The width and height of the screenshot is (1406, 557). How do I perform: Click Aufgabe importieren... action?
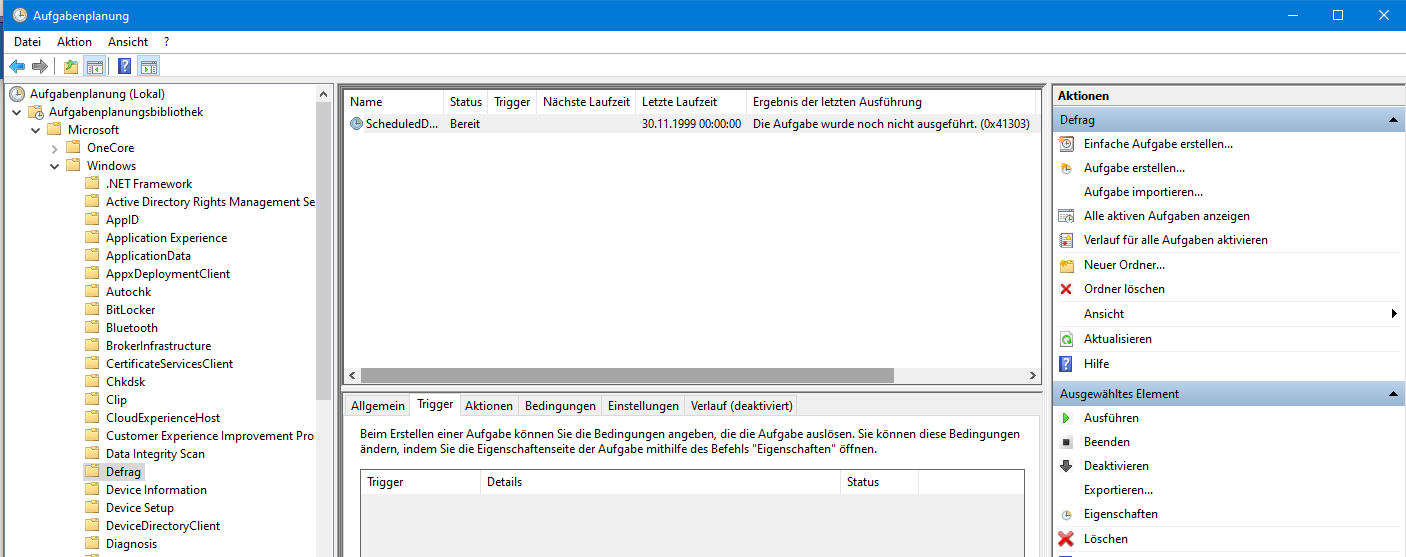pos(1143,192)
